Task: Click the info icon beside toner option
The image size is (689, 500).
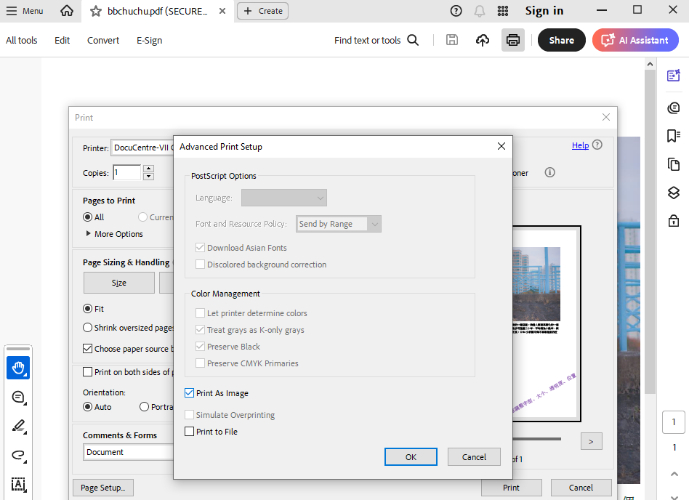Action: 550,172
